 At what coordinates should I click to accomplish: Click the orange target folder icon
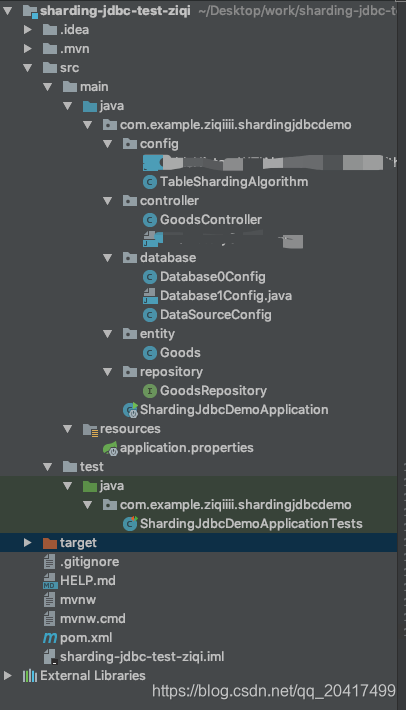(x=50, y=543)
